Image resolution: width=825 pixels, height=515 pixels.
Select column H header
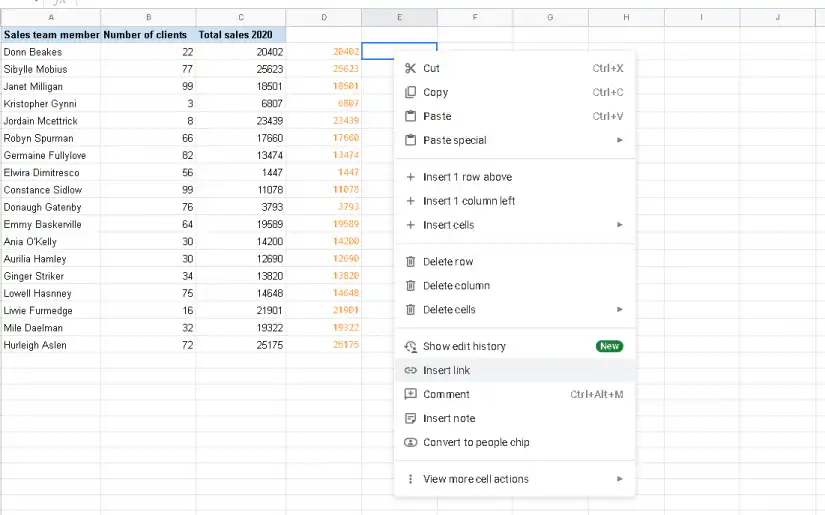(x=626, y=17)
